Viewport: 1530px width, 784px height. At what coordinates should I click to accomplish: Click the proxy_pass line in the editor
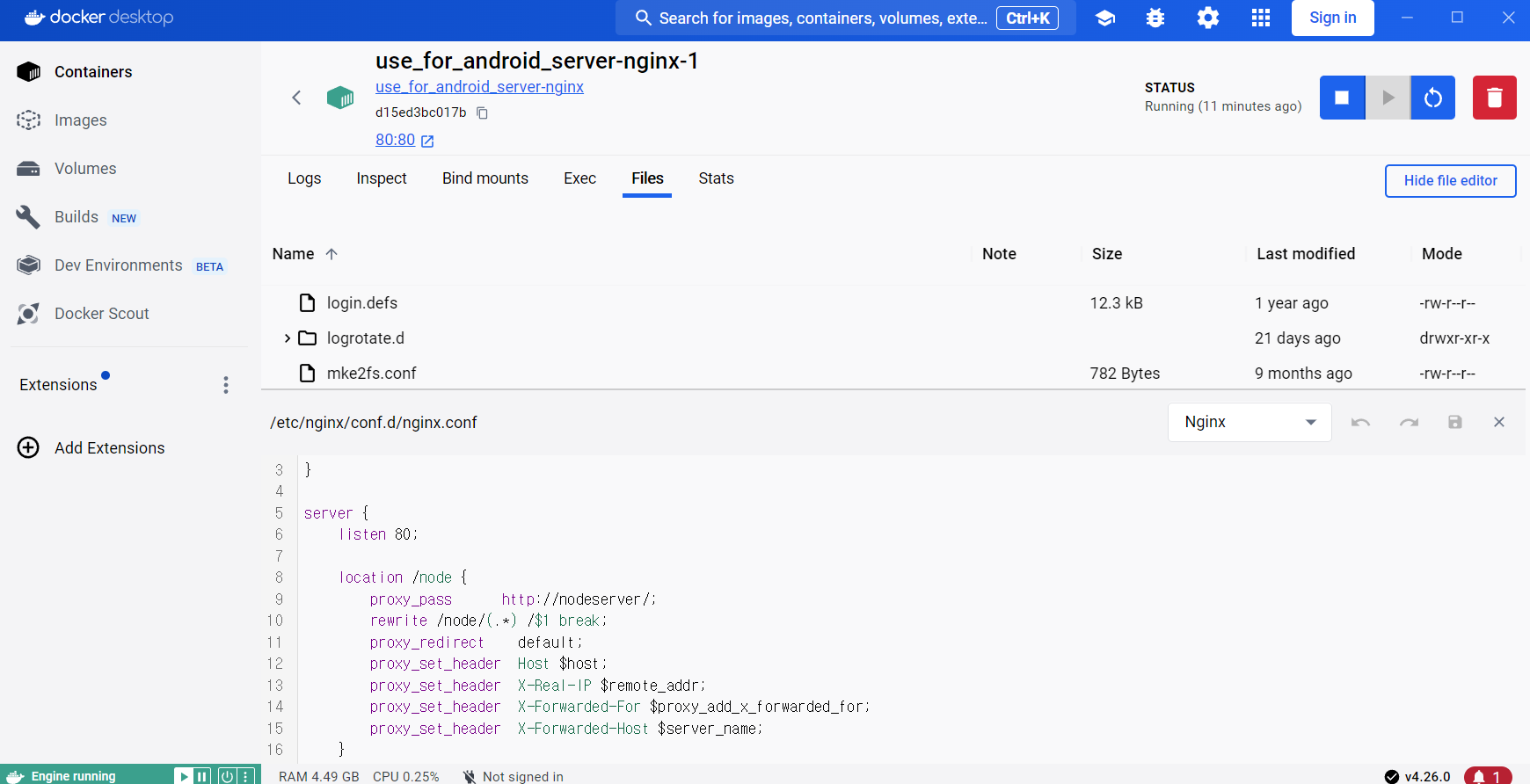coord(513,599)
